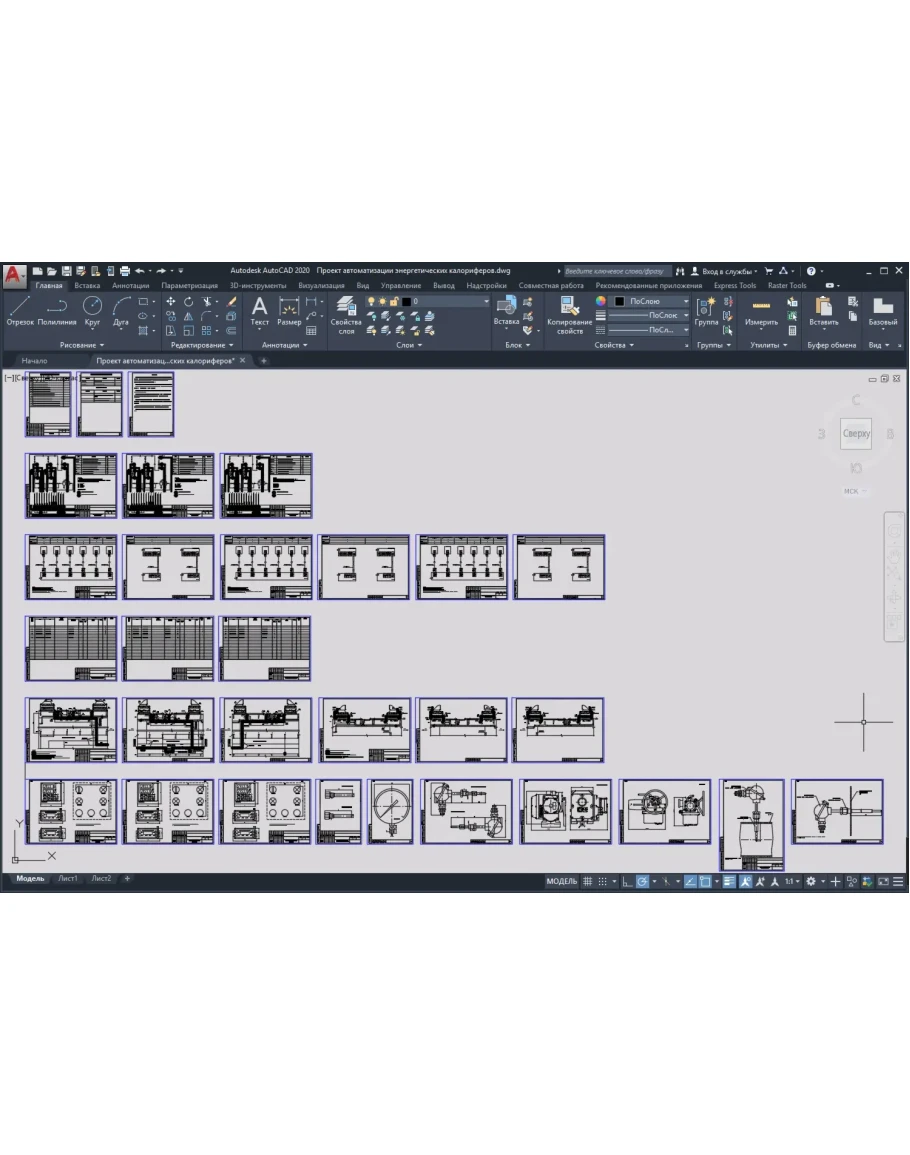Select the Круг circle tool

point(92,310)
